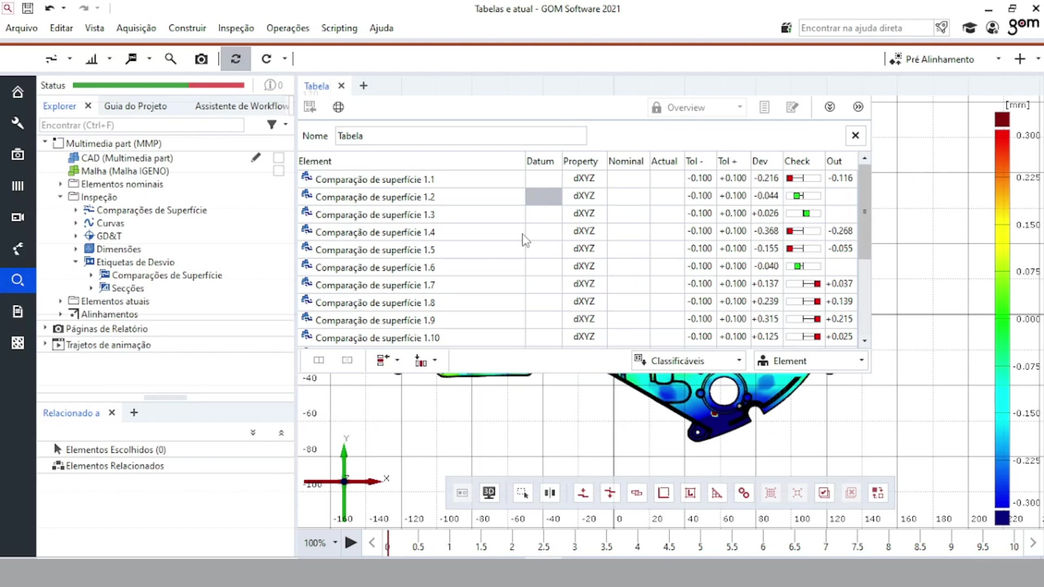Toggle visibility checkbox for CAD (Multimedia part)
Screen dimensions: 1044x587
(x=278, y=158)
